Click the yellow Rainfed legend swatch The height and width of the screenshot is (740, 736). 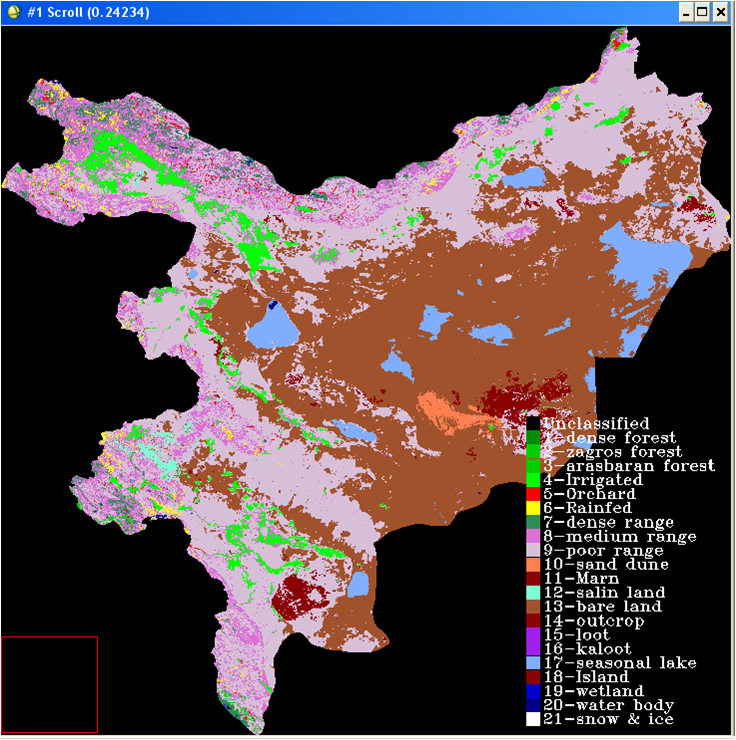pyautogui.click(x=533, y=508)
